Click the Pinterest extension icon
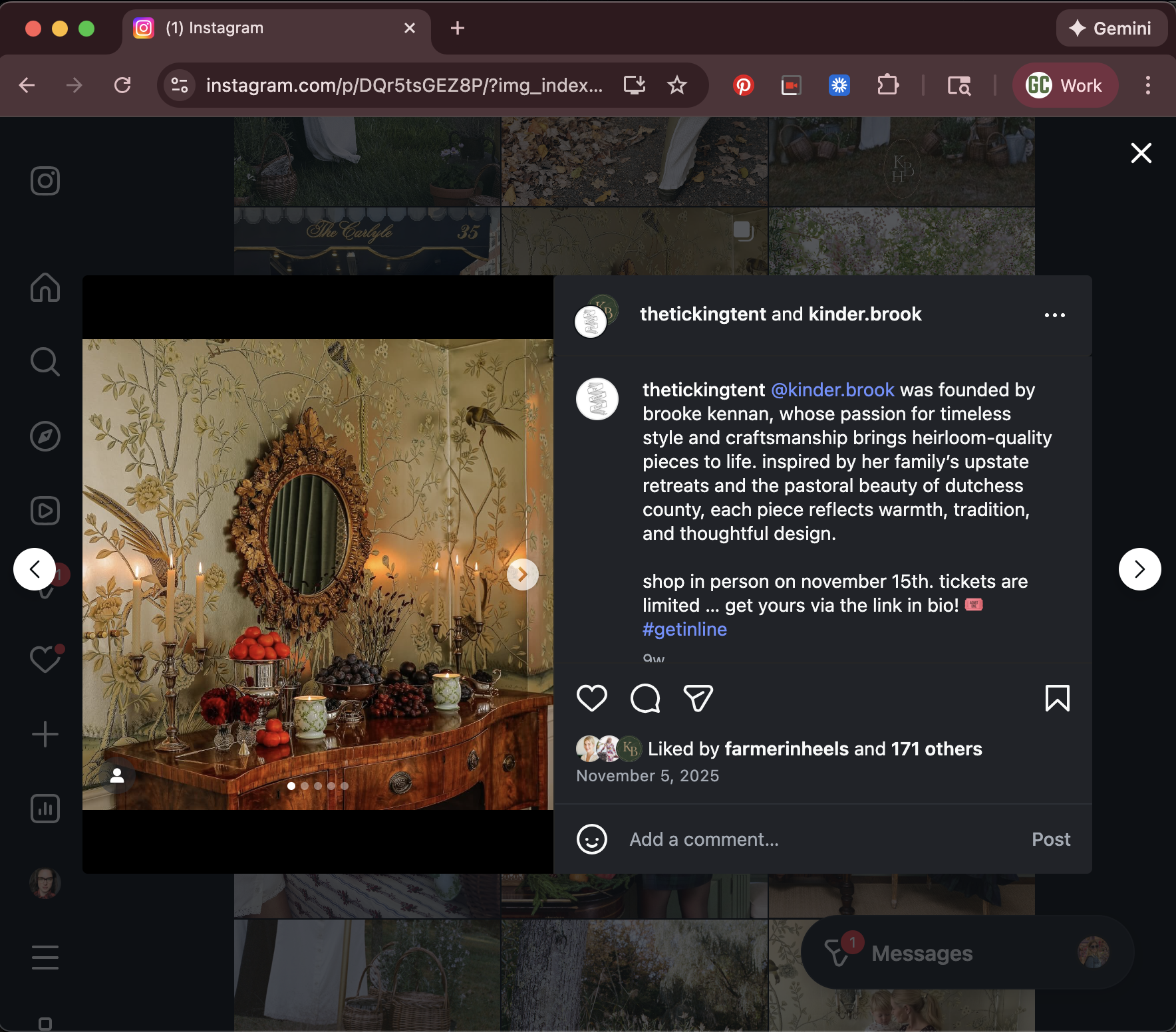1176x1032 pixels. tap(744, 85)
